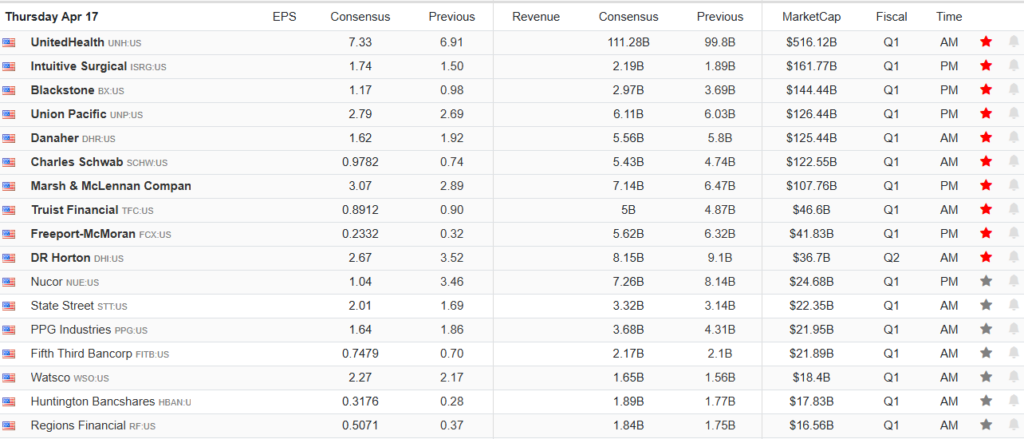Image resolution: width=1024 pixels, height=439 pixels.
Task: Click the red star for UnitedHealth
Action: coord(986,42)
